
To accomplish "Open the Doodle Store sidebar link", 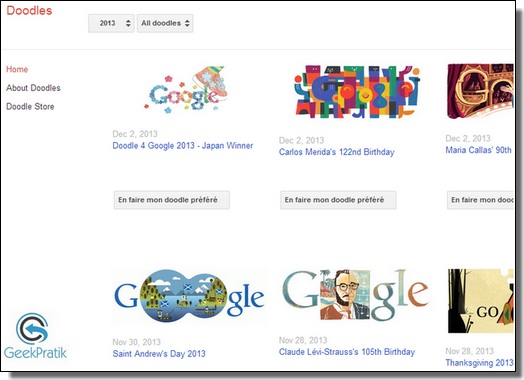I will 30,107.
